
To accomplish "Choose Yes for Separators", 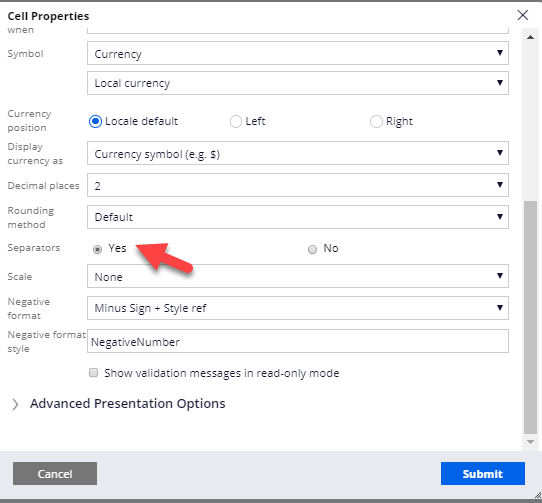I will [x=97, y=249].
